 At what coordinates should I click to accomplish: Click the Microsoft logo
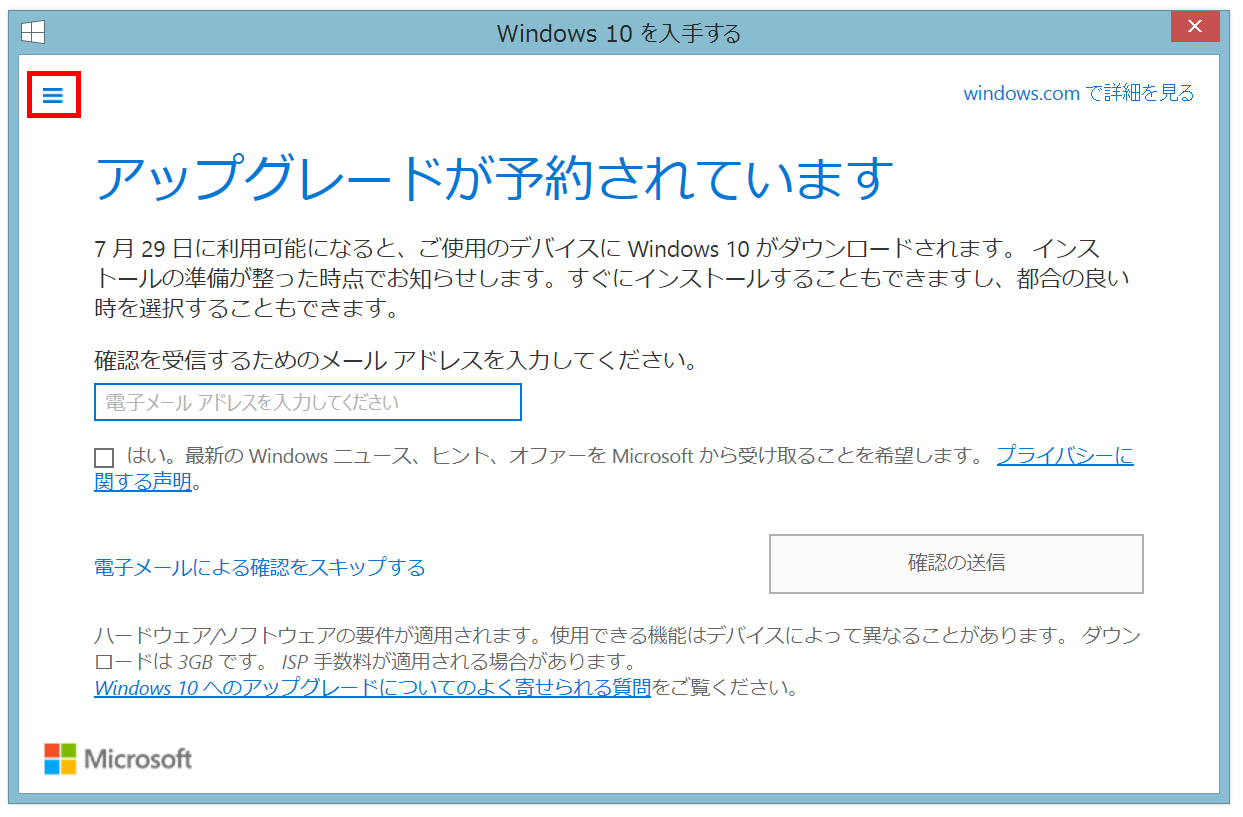[118, 759]
